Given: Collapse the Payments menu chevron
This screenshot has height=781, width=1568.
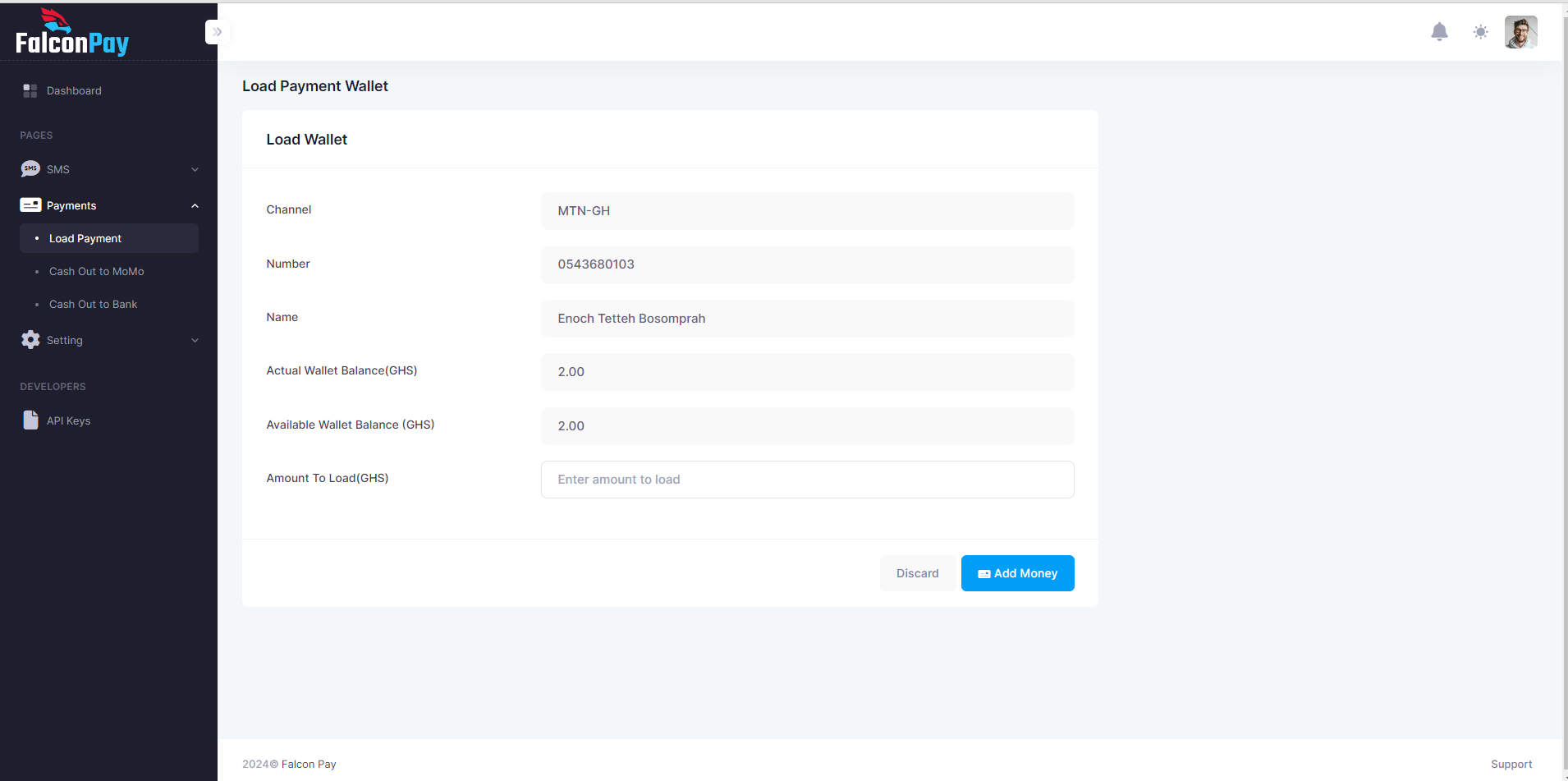Looking at the screenshot, I should (x=195, y=205).
